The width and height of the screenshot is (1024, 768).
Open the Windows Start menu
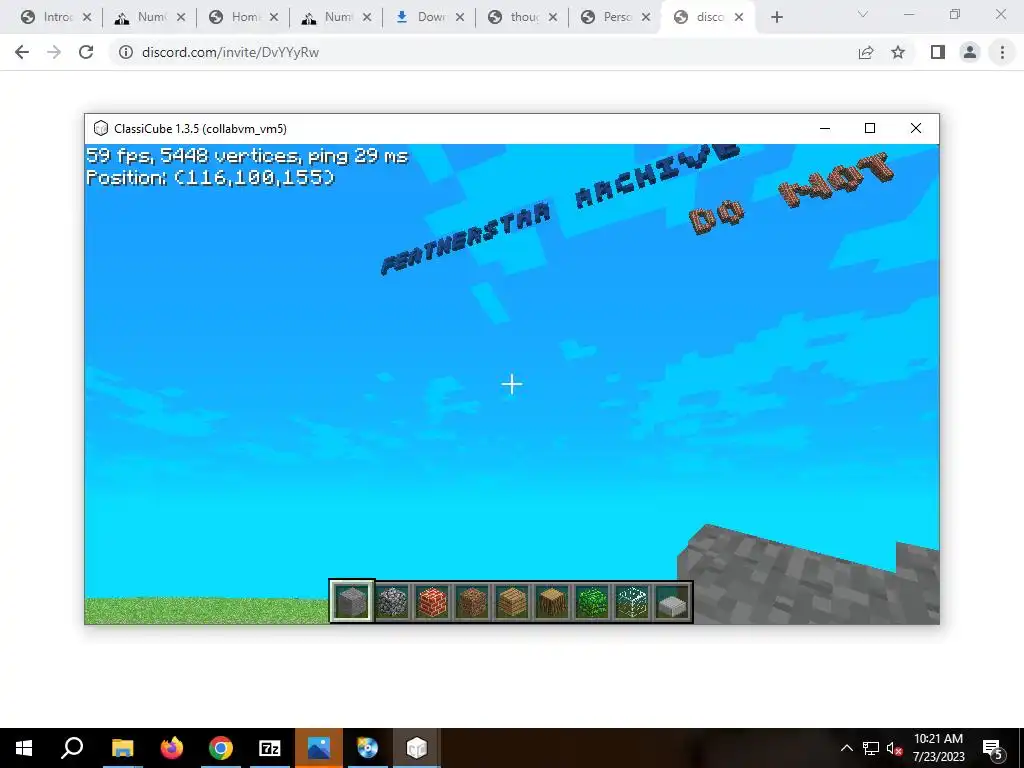(24, 748)
